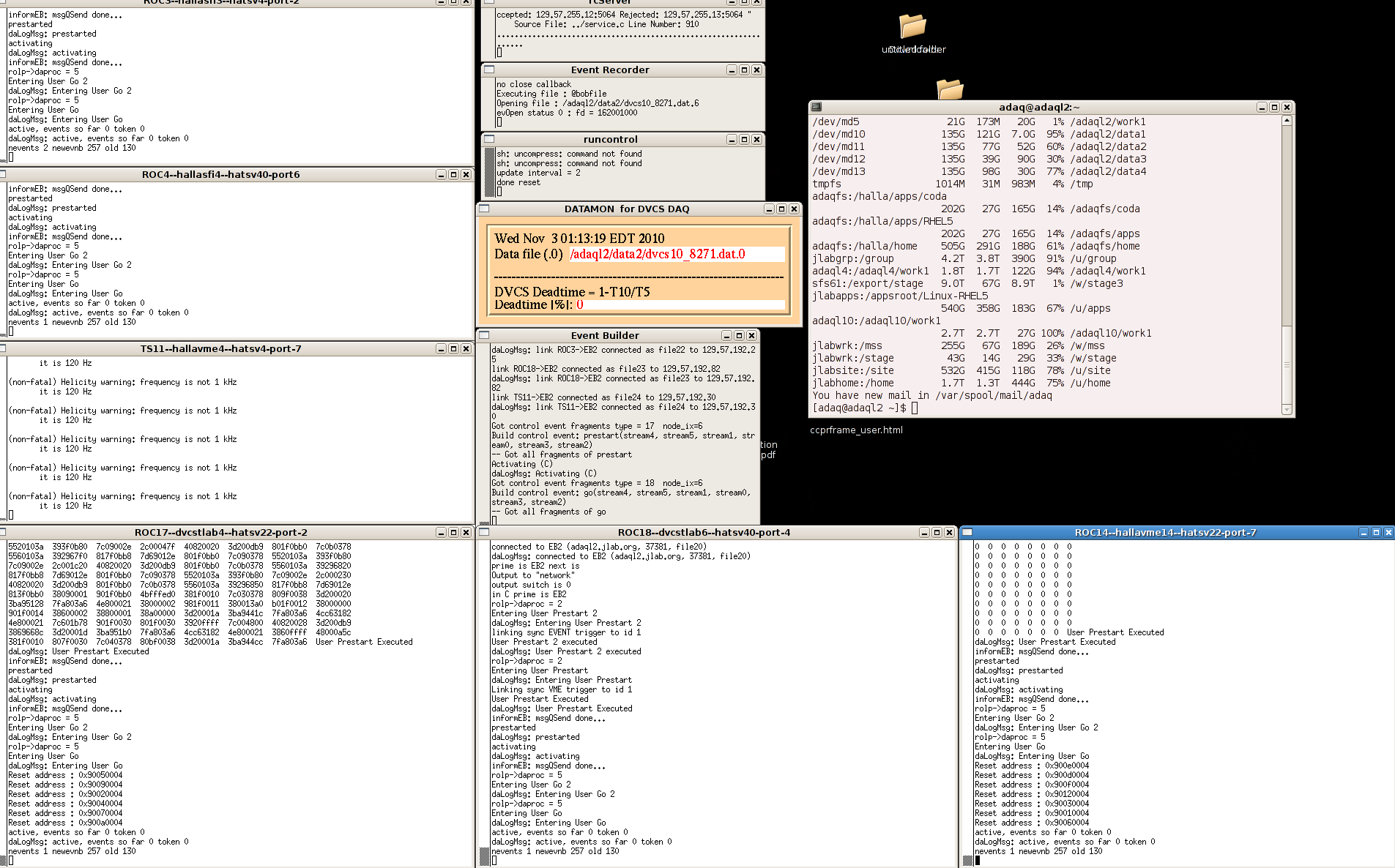Viewport: 1395px width, 868px height.
Task: Close the ROC17--dvcstlab4 window
Action: [x=466, y=532]
